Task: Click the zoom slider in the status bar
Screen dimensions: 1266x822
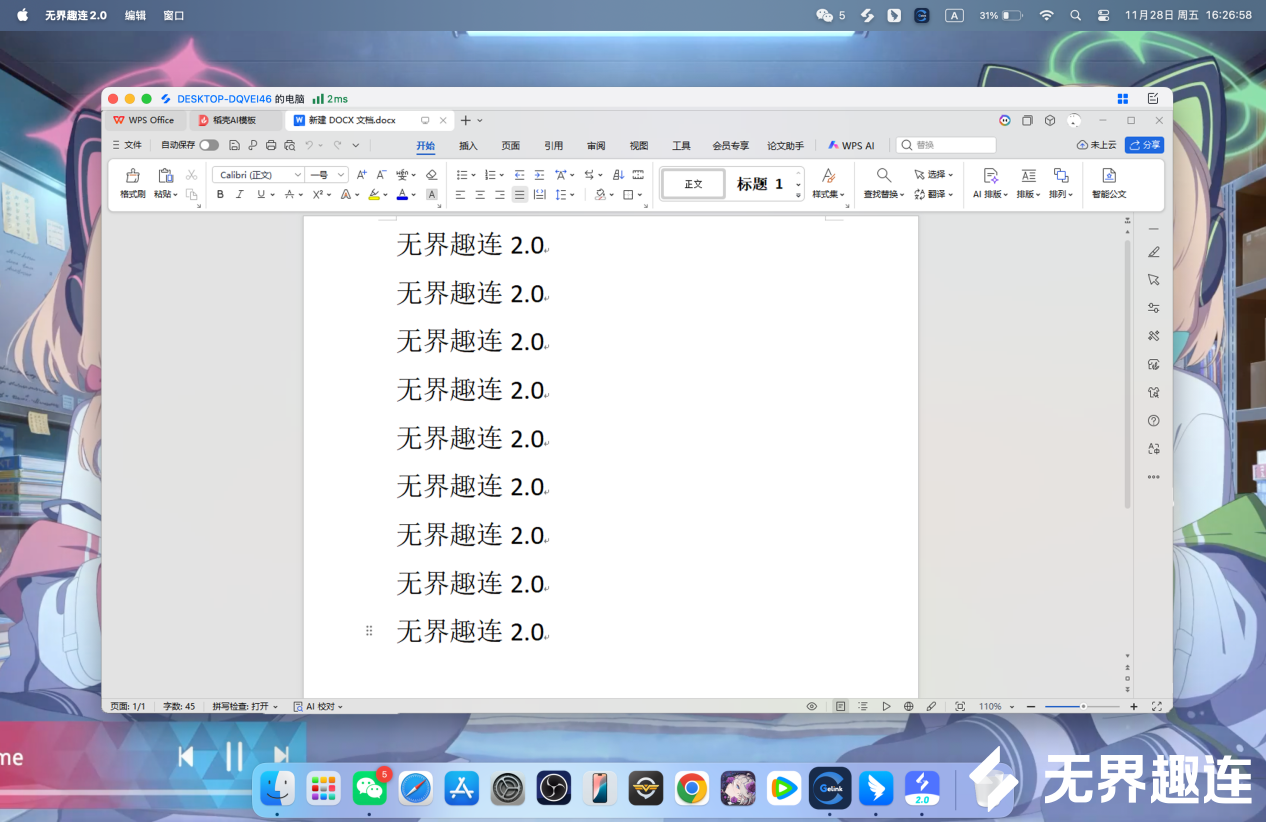Action: pyautogui.click(x=1082, y=706)
